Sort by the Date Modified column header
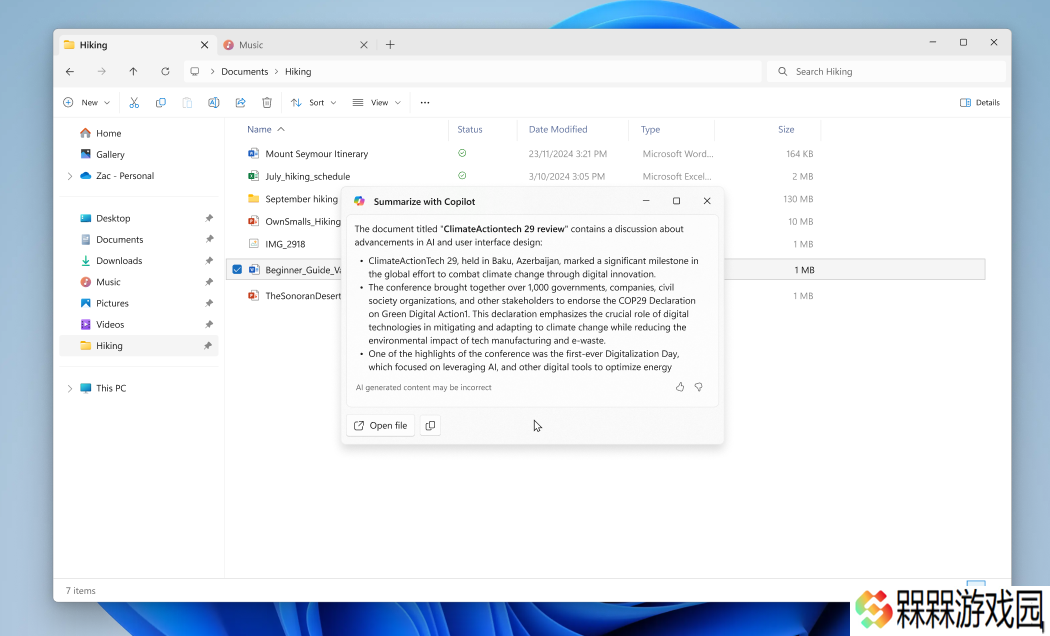 click(x=558, y=129)
